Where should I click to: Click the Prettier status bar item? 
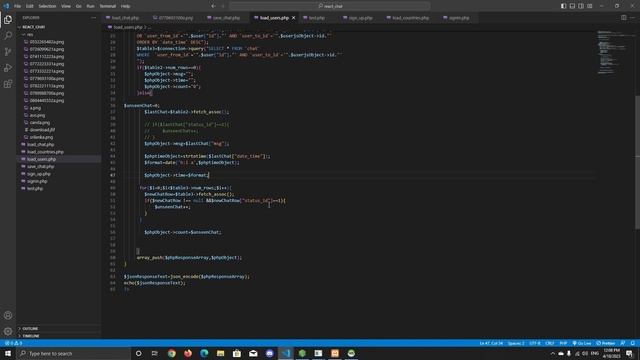[x=606, y=343]
